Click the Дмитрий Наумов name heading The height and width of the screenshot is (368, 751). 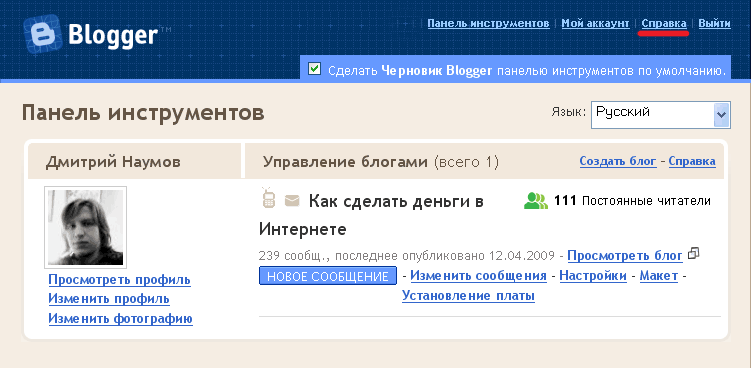tap(113, 162)
